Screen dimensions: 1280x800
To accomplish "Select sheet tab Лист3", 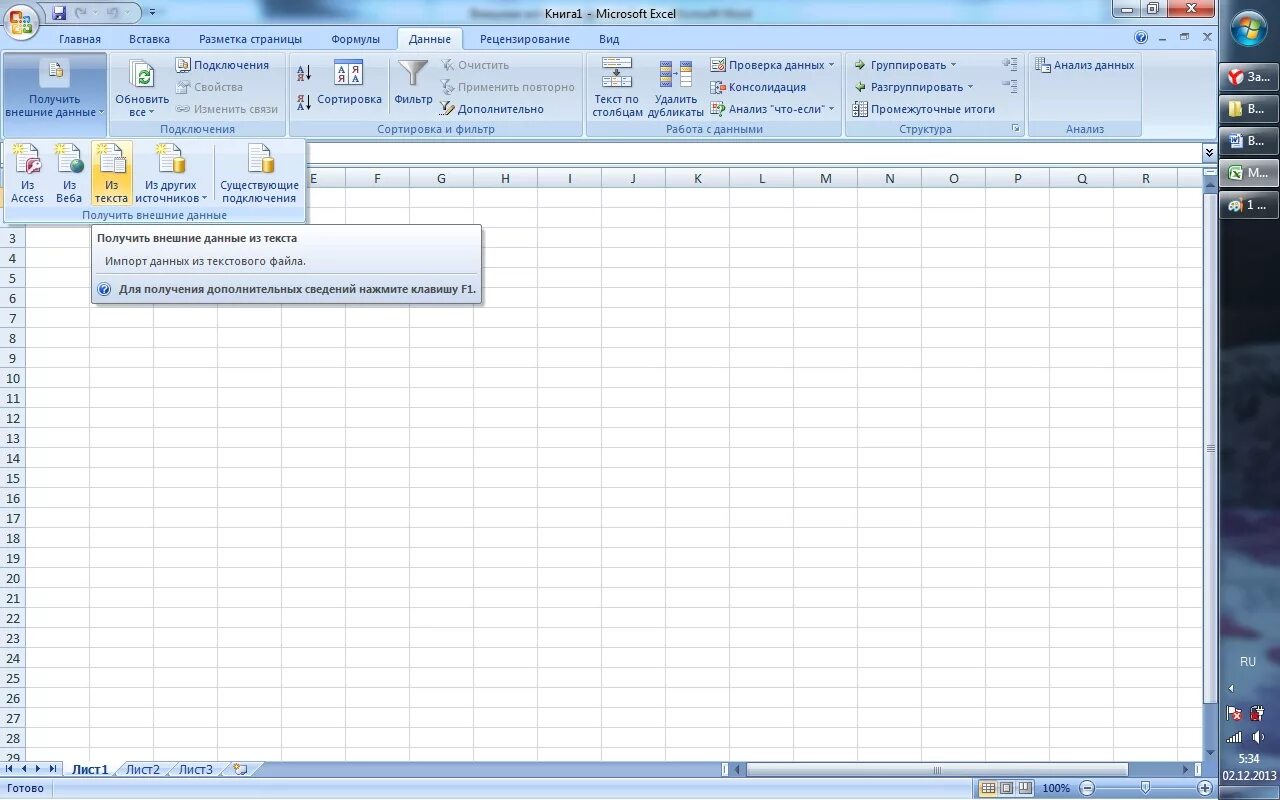I will click(196, 769).
